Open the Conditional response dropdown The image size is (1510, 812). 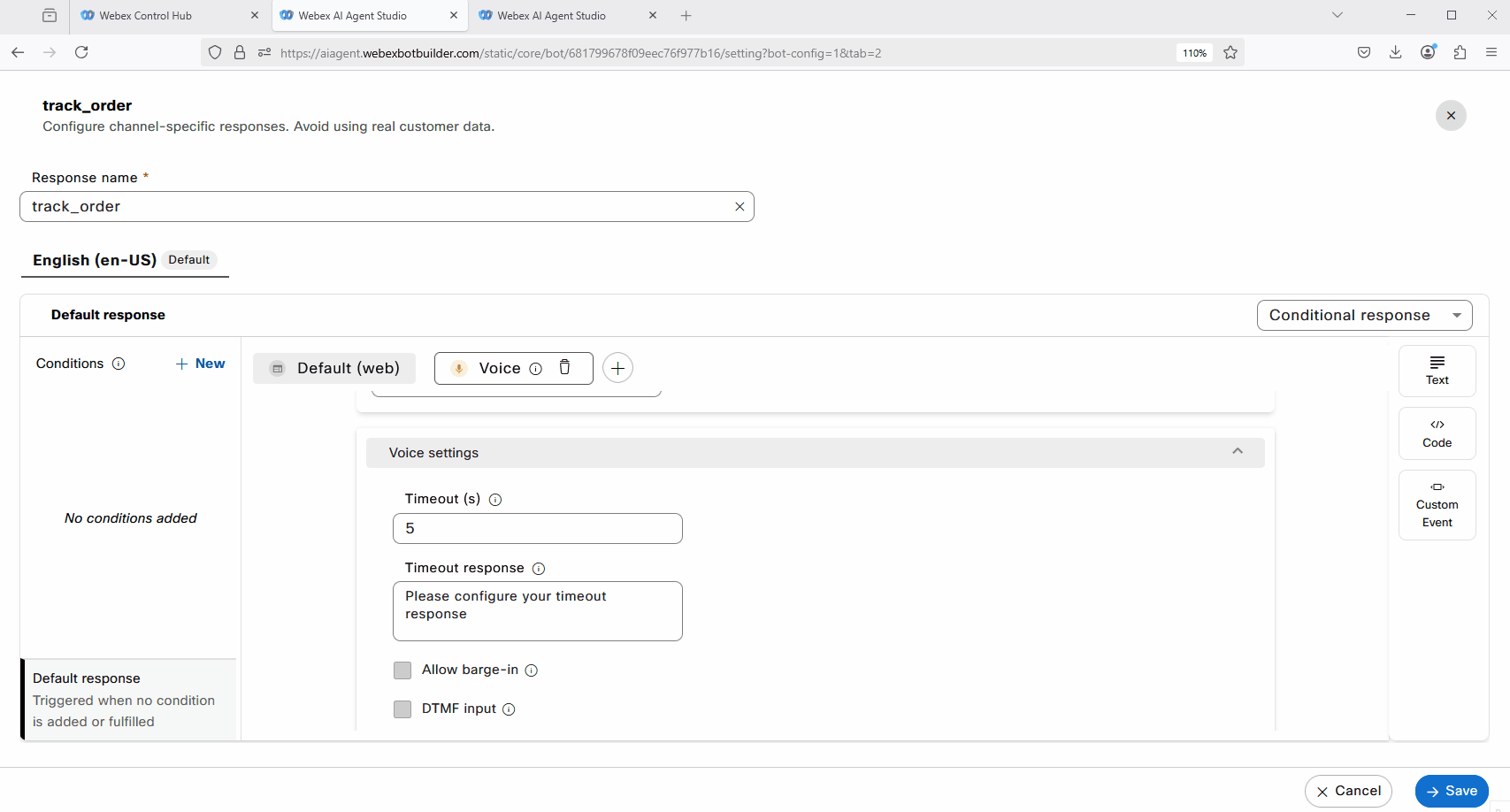[1364, 316]
